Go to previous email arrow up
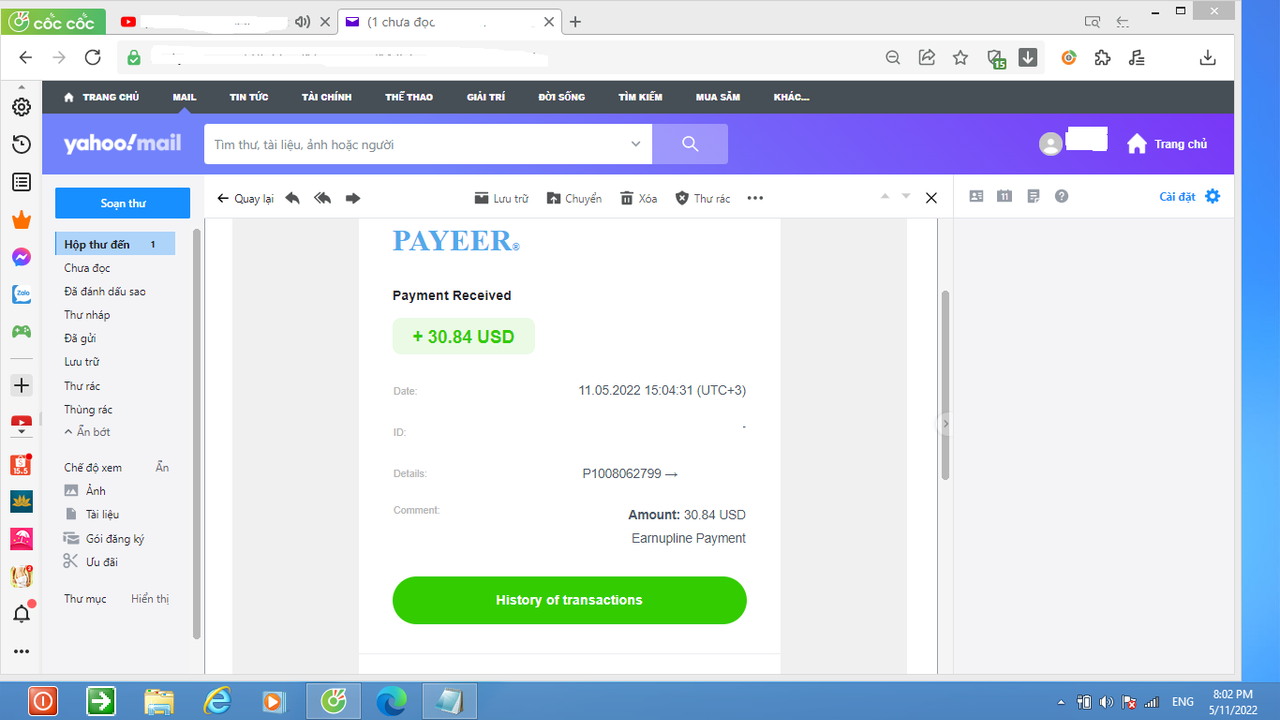1280x720 pixels. pyautogui.click(x=884, y=197)
